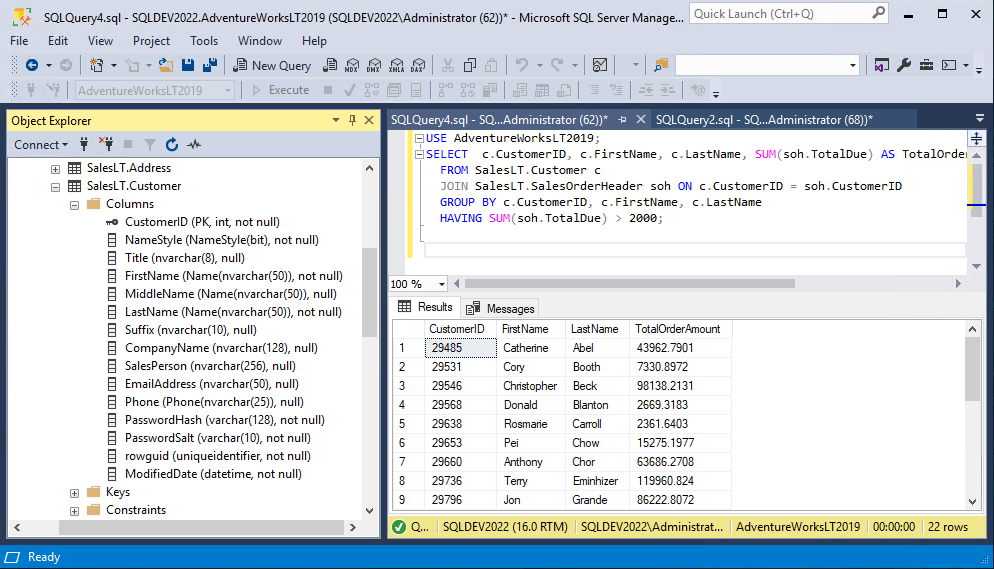Click the Activity Monitor icon
Screen dimensions: 994x569
point(600,65)
